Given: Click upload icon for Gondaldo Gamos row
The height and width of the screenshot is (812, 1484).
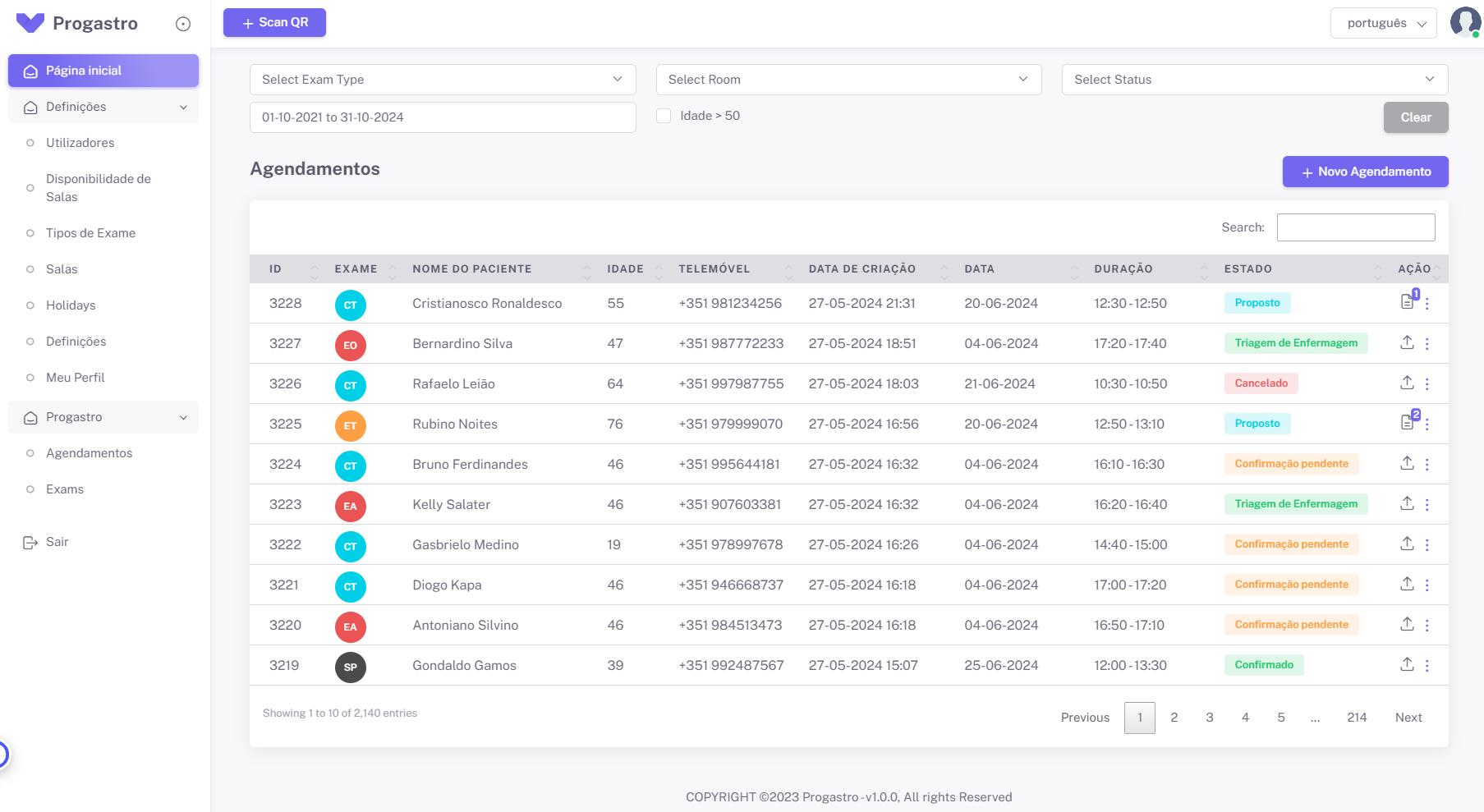Looking at the screenshot, I should 1407,664.
